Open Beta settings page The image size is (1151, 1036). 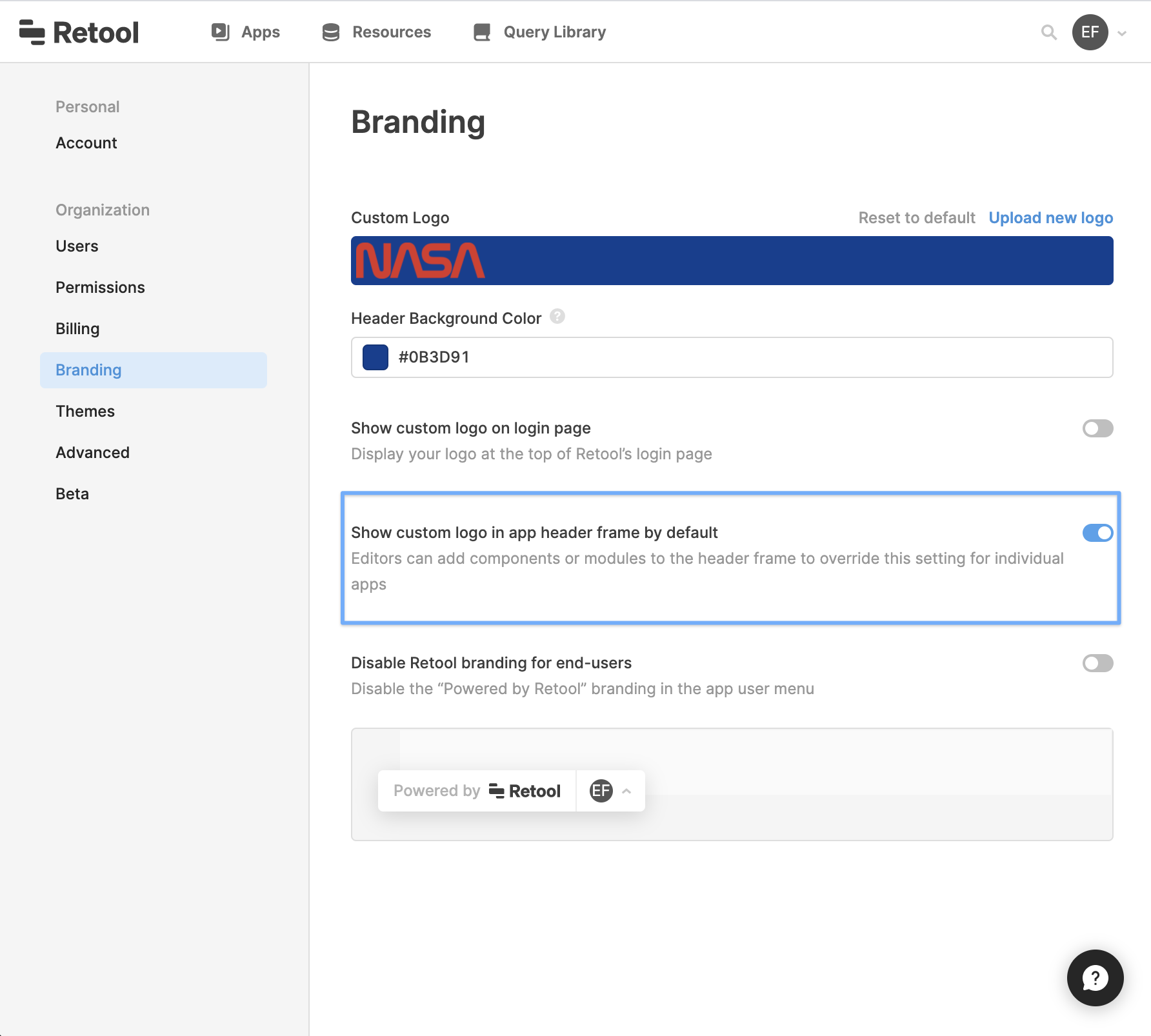[72, 494]
